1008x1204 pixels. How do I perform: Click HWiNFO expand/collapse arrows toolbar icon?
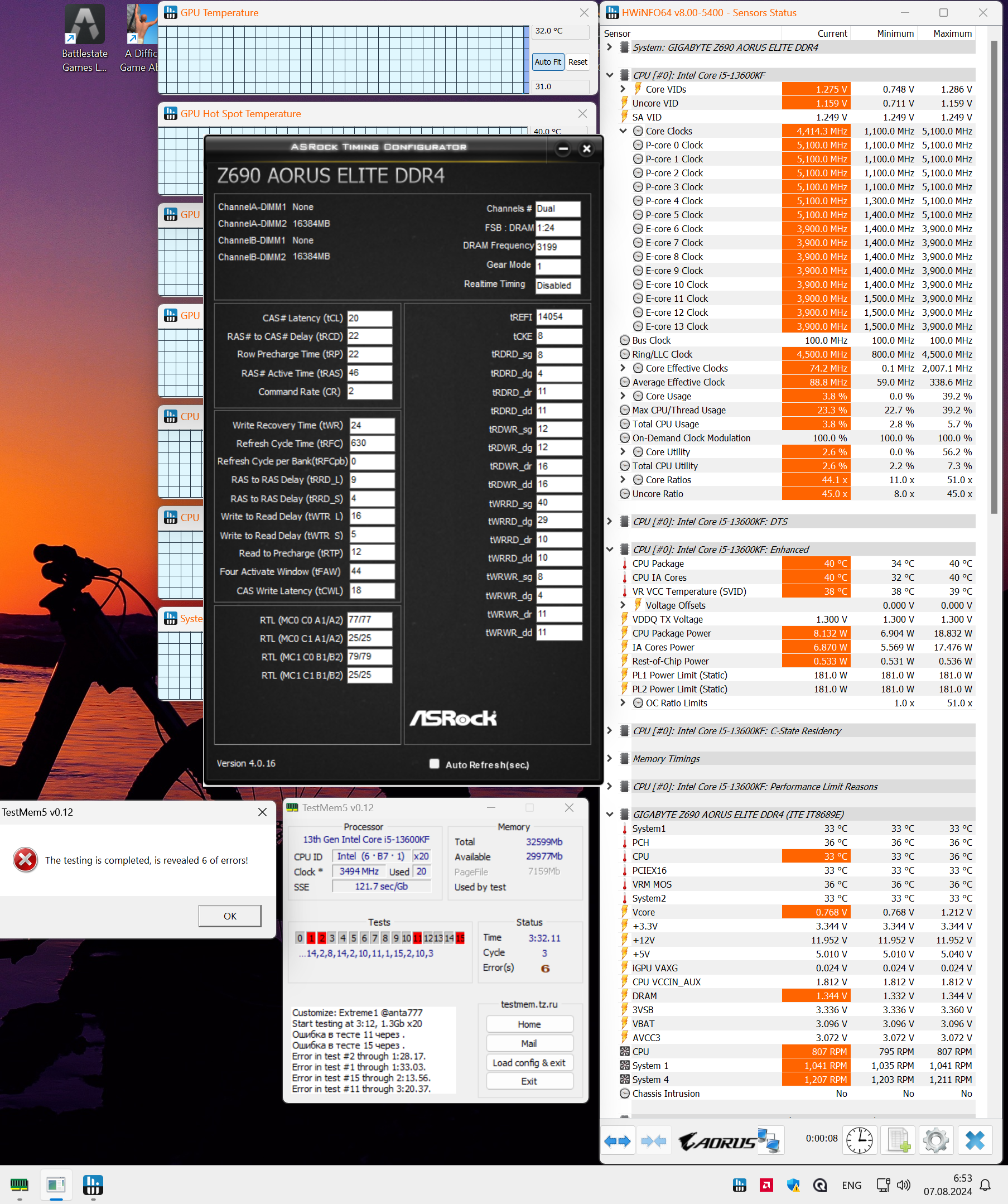click(x=617, y=1141)
